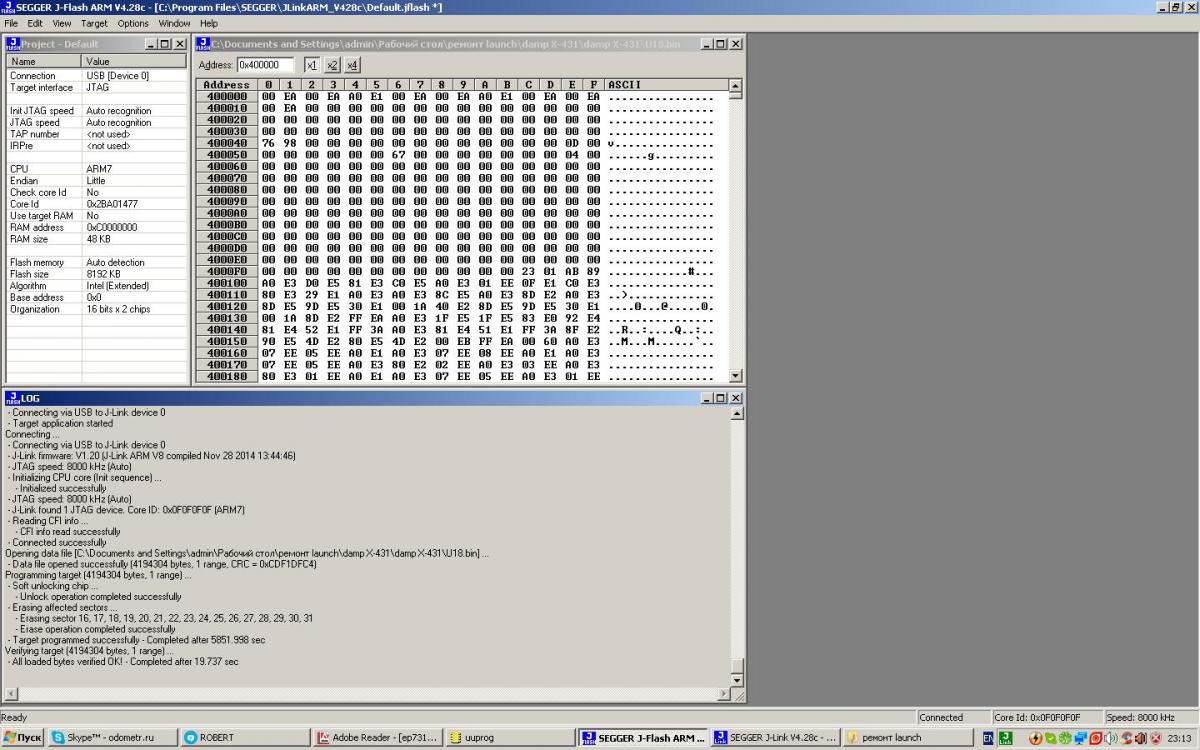The image size is (1200, 750).
Task: Select the Target interface value 'JTAG'
Action: 98,87
